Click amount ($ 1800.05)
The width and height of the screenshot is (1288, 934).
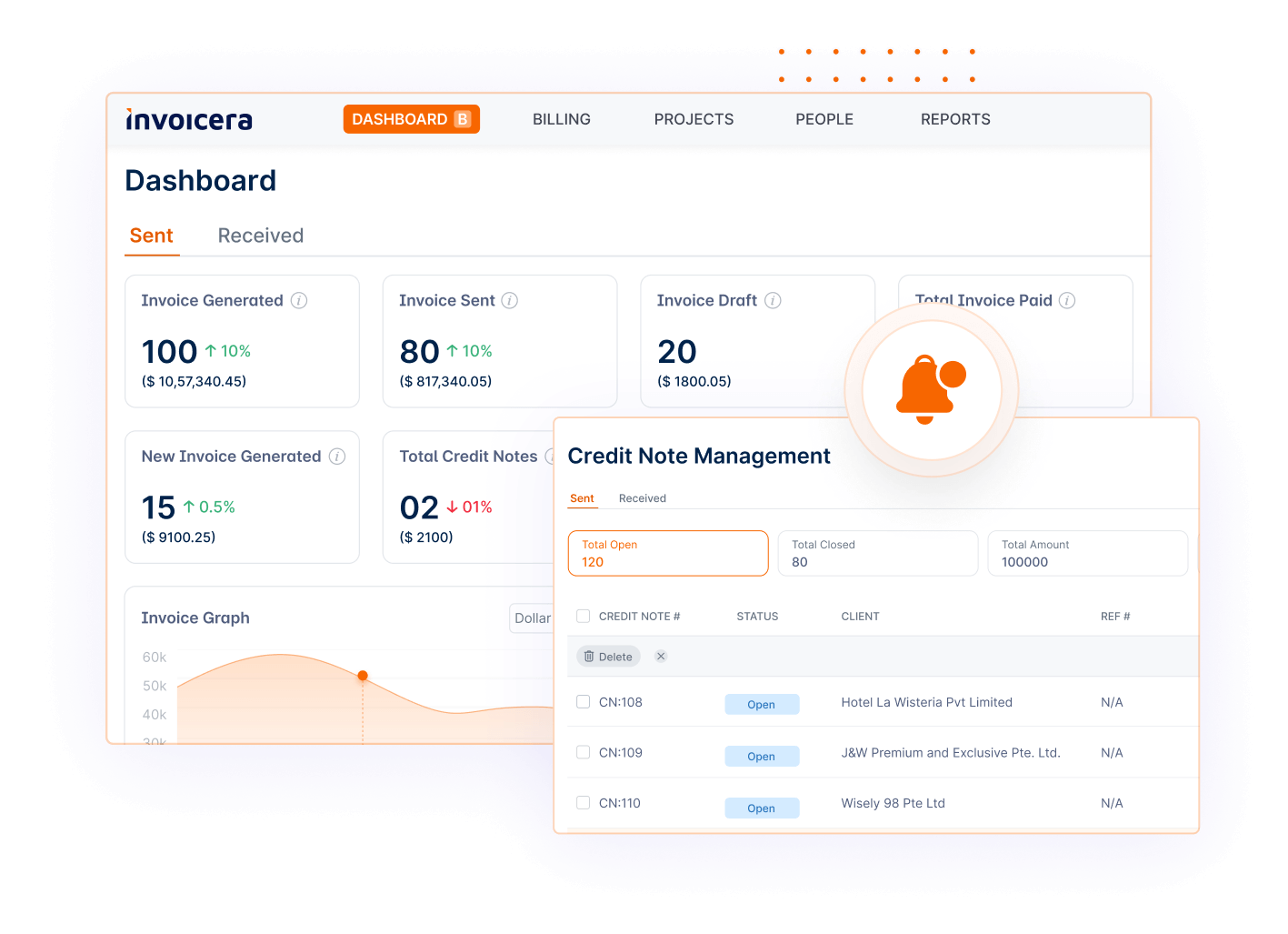click(x=694, y=381)
